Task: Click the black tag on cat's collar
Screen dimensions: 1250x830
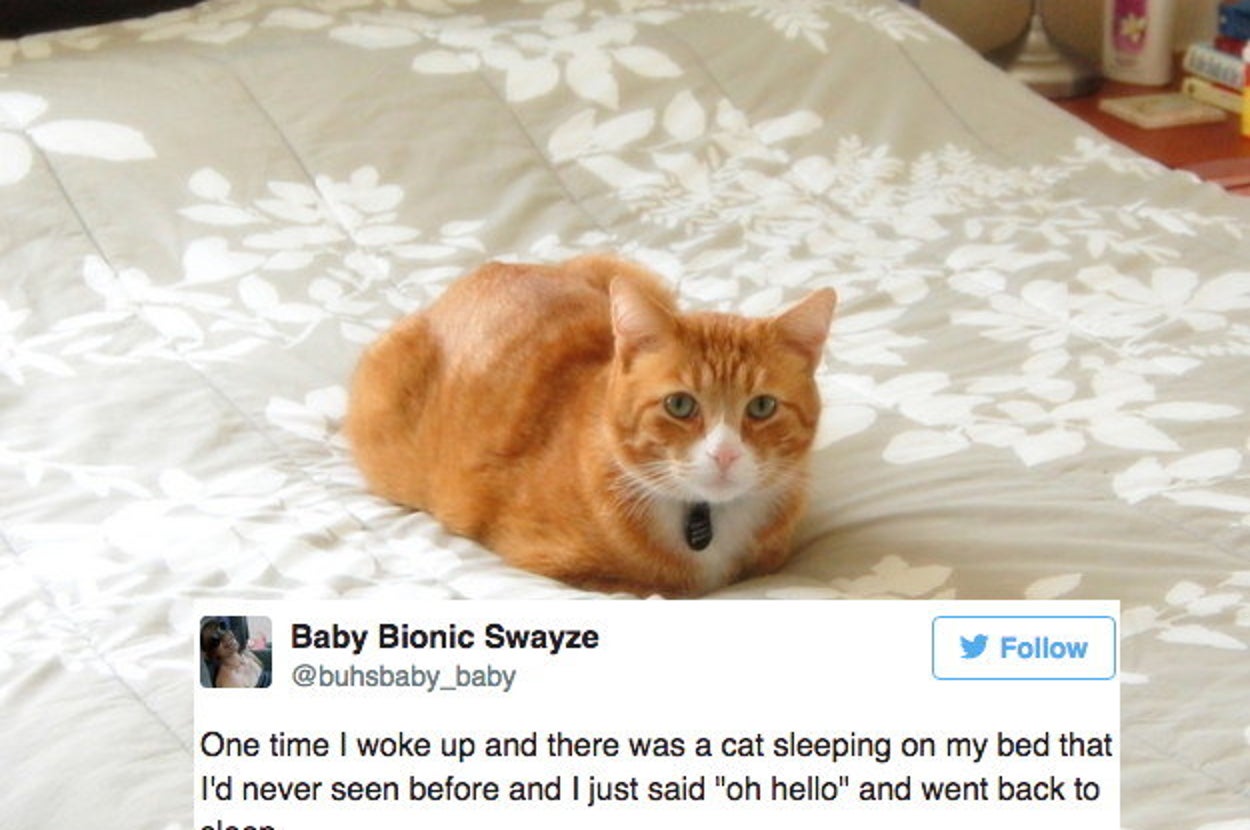Action: coord(698,526)
